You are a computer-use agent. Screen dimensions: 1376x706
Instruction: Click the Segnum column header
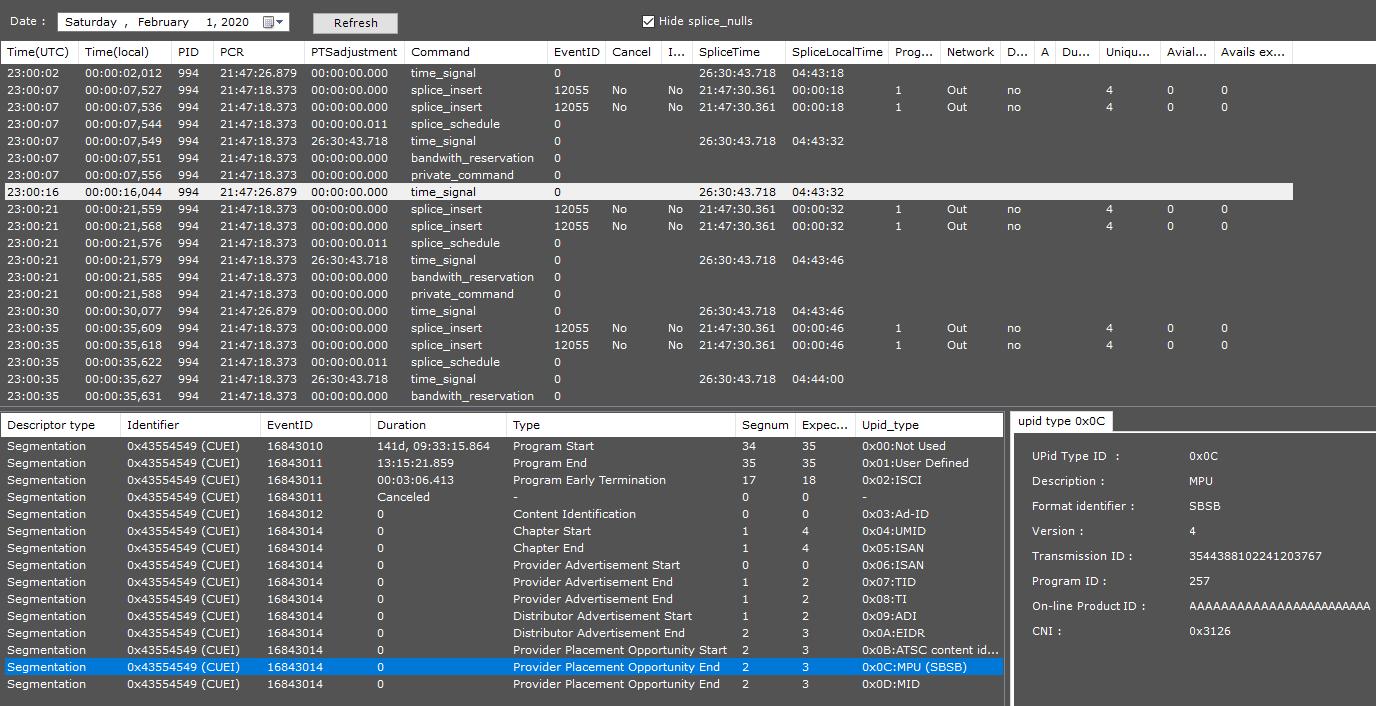766,425
